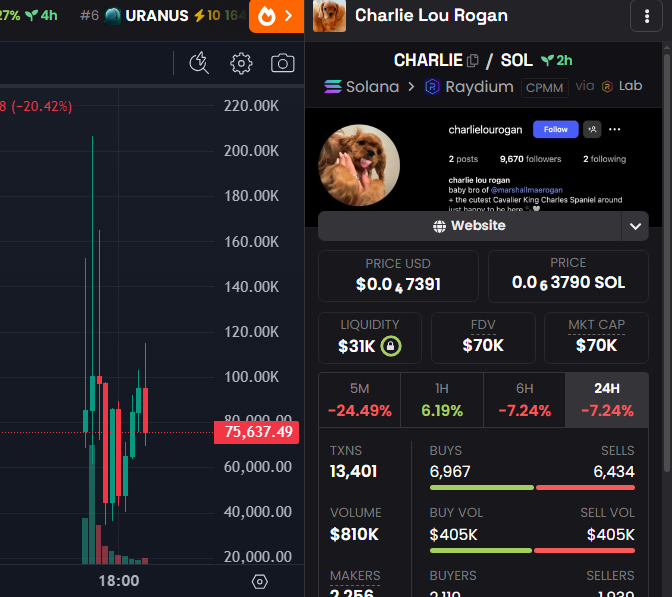This screenshot has height=597, width=672.
Task: Click the buy vol versus sell vol bar
Action: tap(532, 551)
